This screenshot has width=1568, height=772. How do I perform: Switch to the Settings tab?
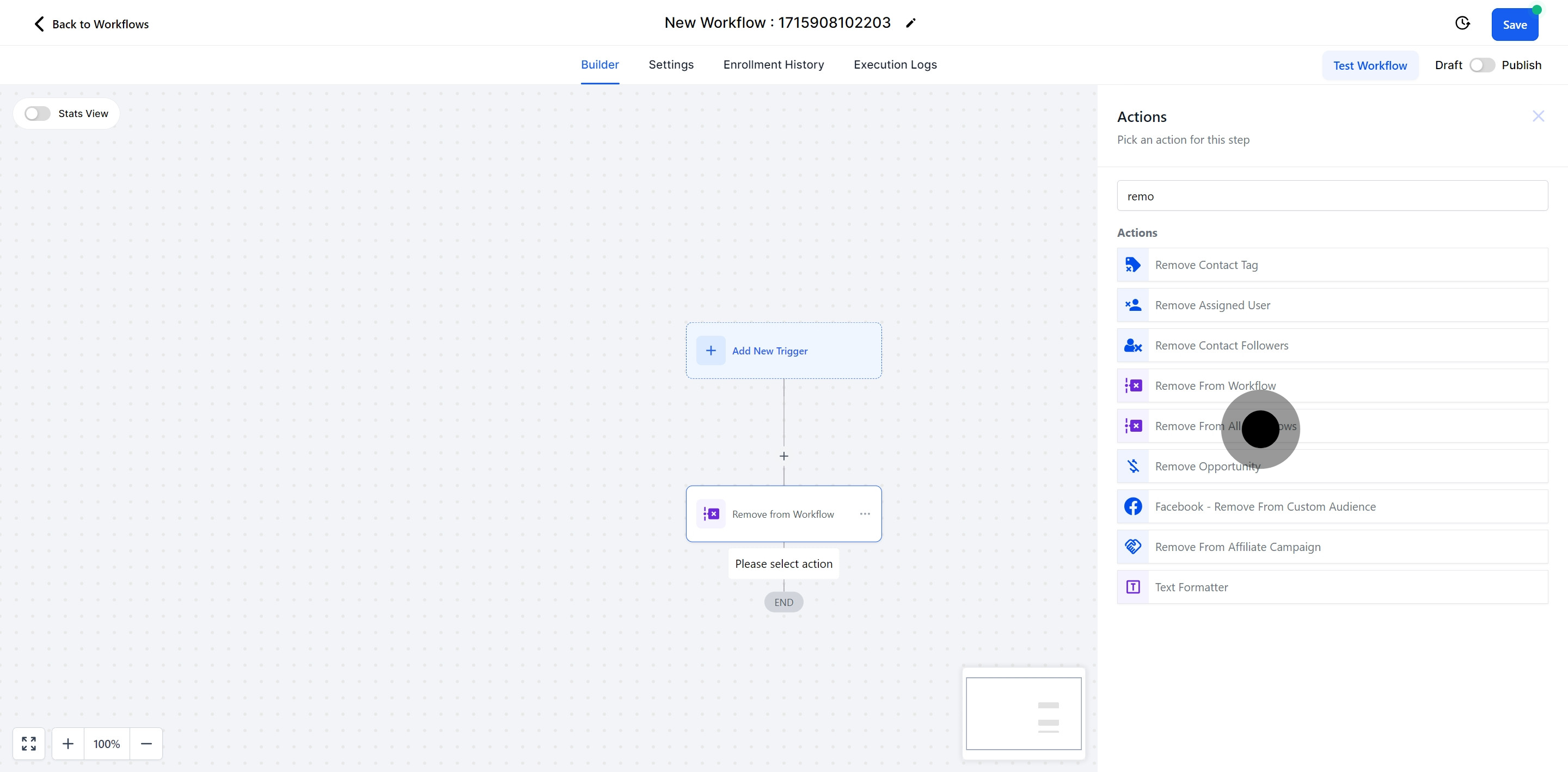click(671, 65)
